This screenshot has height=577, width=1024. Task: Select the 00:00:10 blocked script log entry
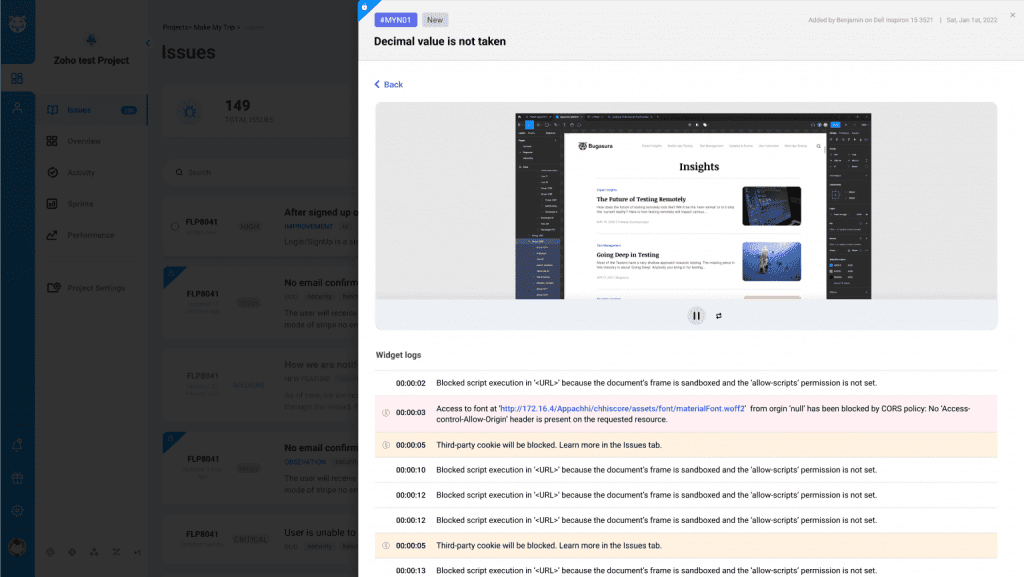[x=656, y=470]
